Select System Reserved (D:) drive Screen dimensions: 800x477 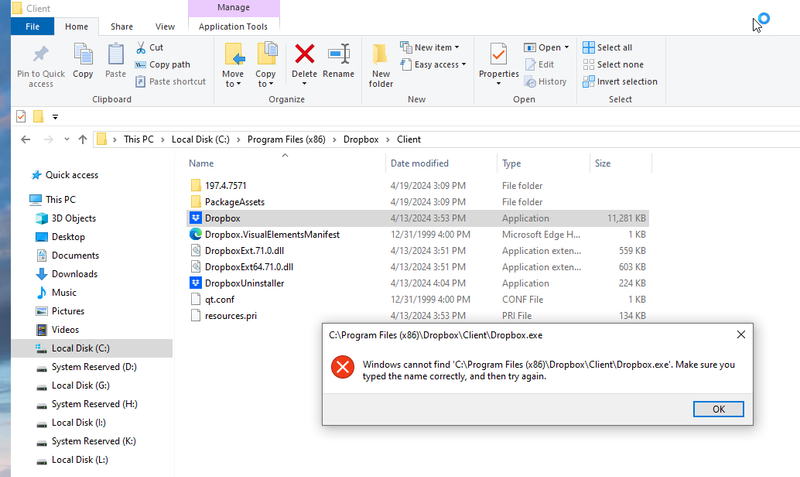coord(94,367)
